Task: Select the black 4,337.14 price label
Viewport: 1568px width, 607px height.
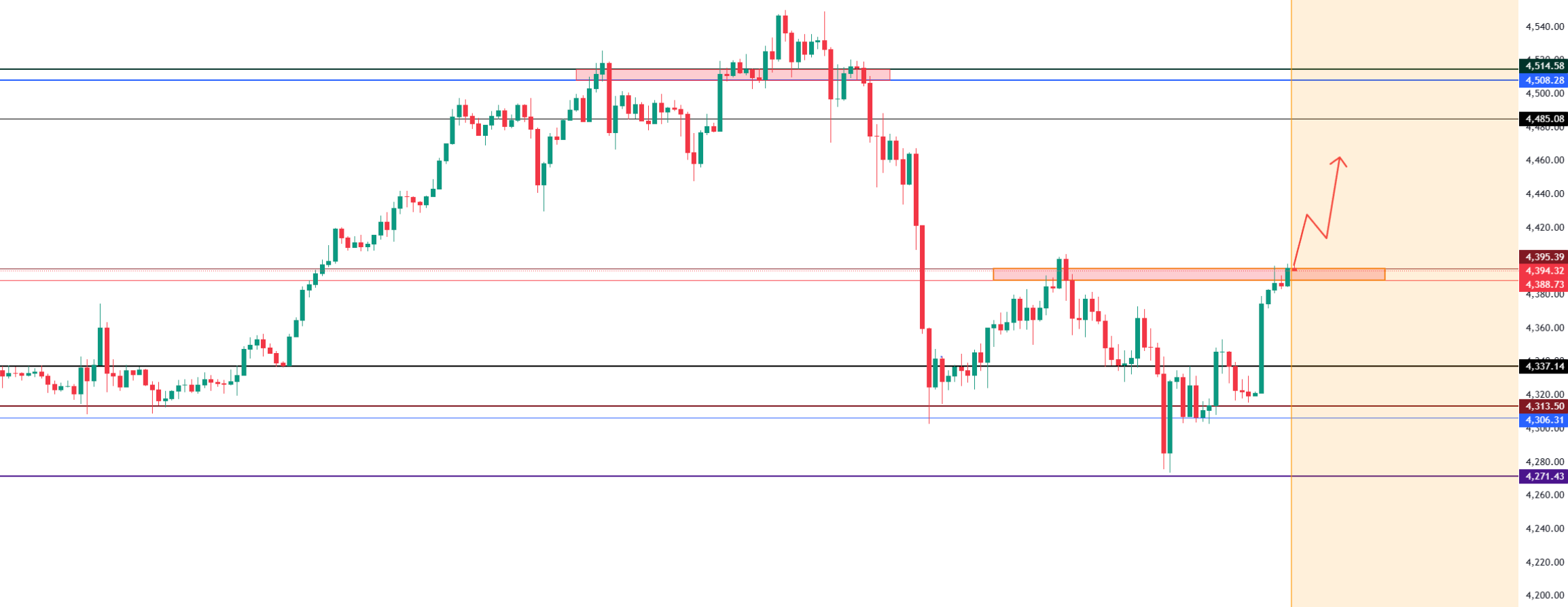Action: [x=1543, y=367]
